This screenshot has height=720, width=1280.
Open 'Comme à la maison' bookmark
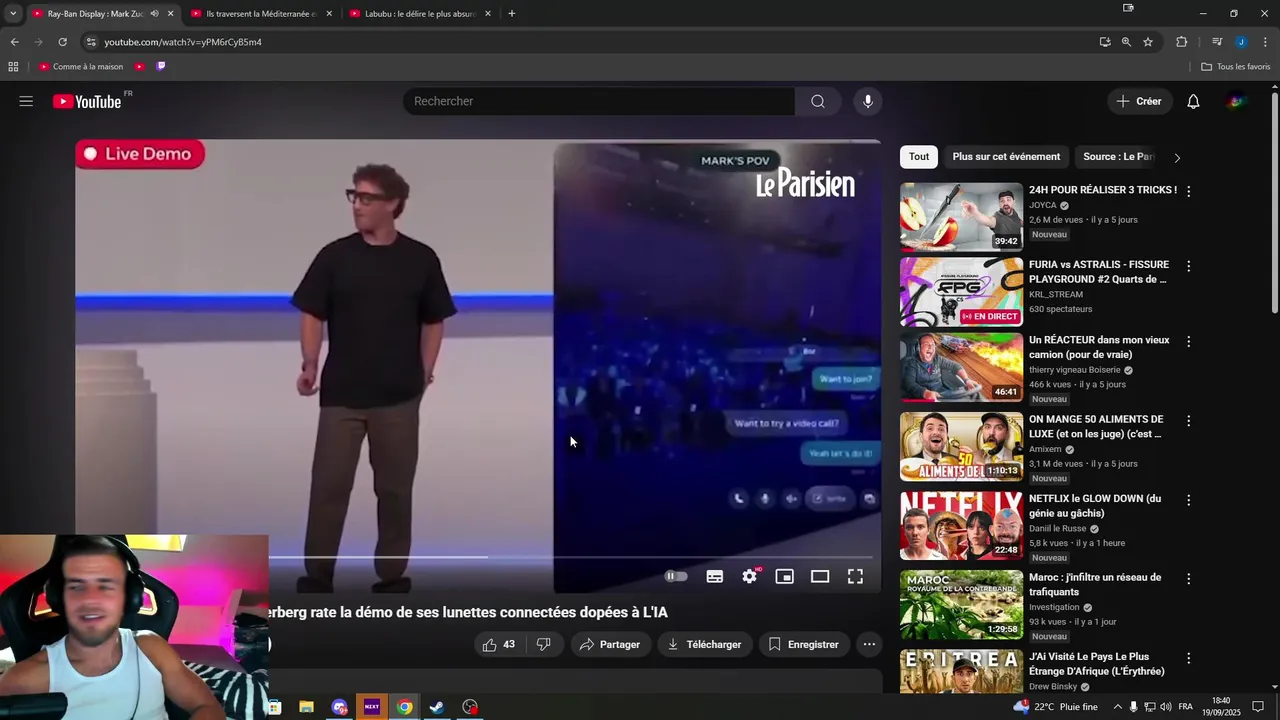click(x=81, y=67)
